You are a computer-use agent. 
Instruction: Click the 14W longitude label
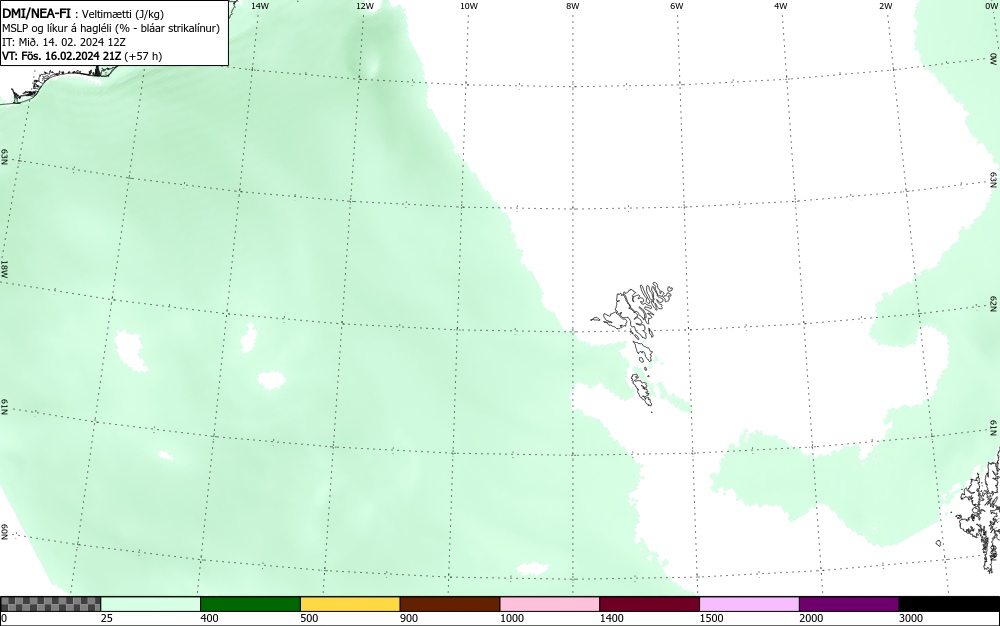click(260, 6)
